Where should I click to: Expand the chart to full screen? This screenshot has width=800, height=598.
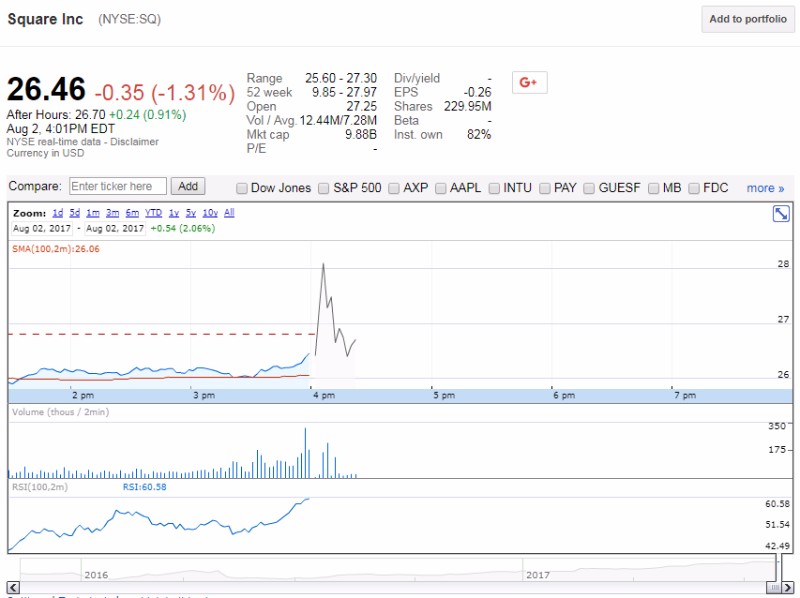(781, 213)
